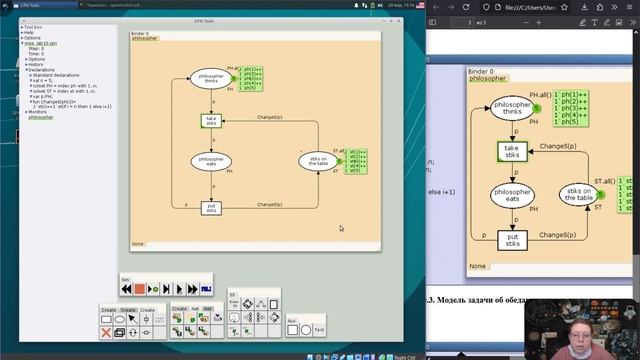
Task: Click the orange Stop simulation button
Action: (x=140, y=289)
